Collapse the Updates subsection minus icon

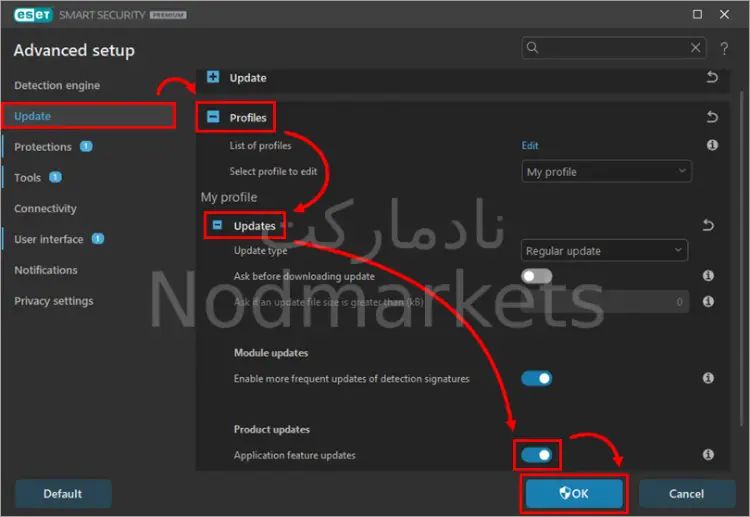point(217,225)
